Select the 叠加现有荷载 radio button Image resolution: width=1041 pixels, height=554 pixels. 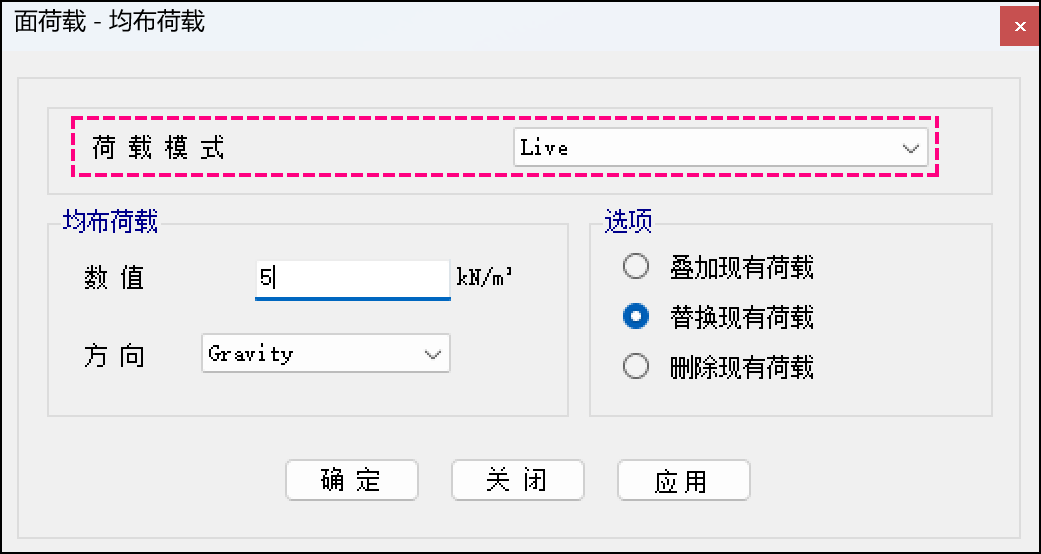point(636,267)
